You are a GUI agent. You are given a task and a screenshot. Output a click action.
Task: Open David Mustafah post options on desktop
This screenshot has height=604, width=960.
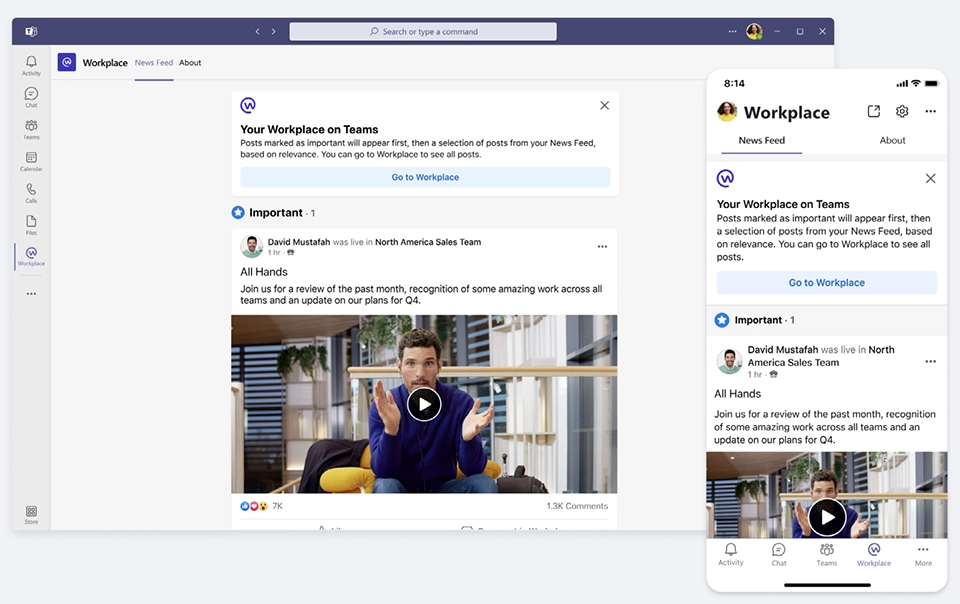(602, 247)
